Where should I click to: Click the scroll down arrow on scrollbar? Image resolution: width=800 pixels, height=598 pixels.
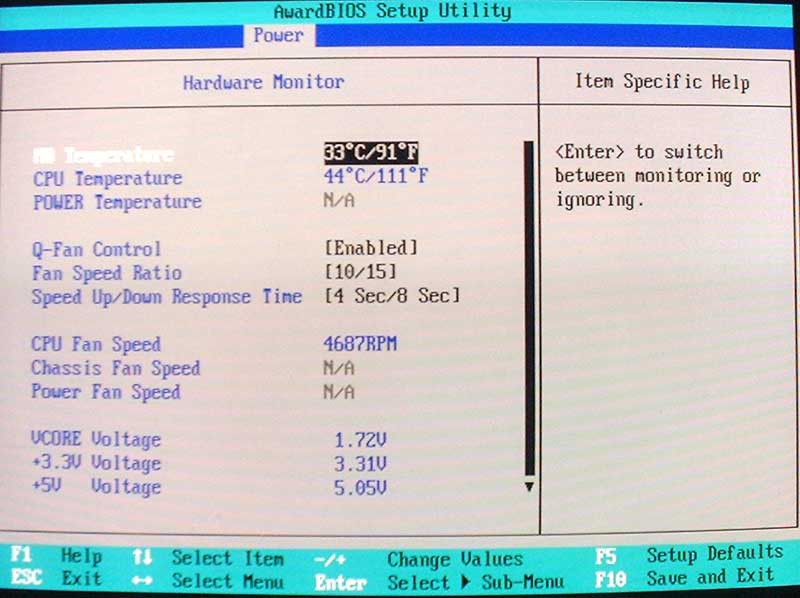pyautogui.click(x=529, y=487)
